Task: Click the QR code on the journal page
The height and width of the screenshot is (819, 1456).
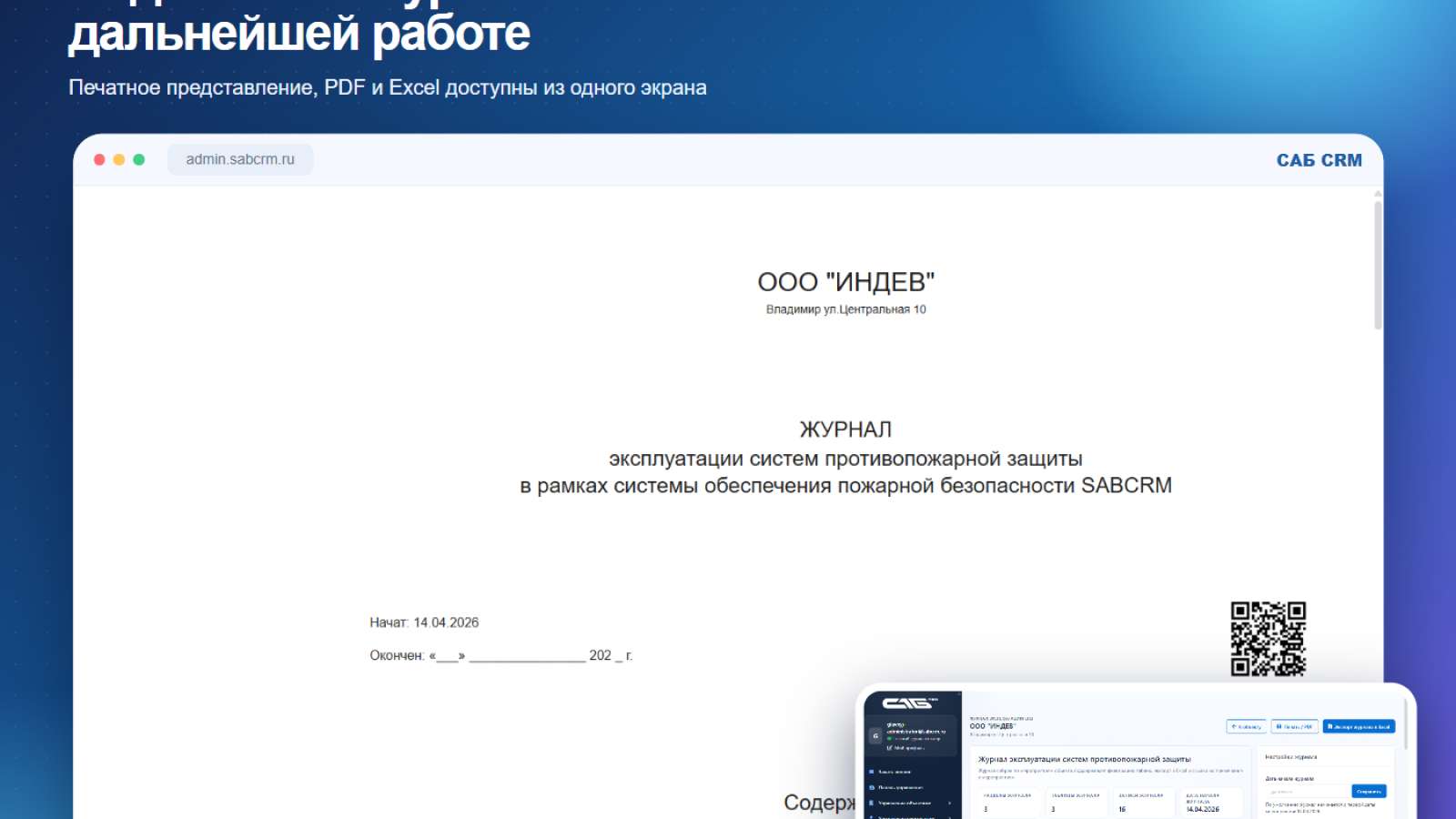Action: 1269,639
